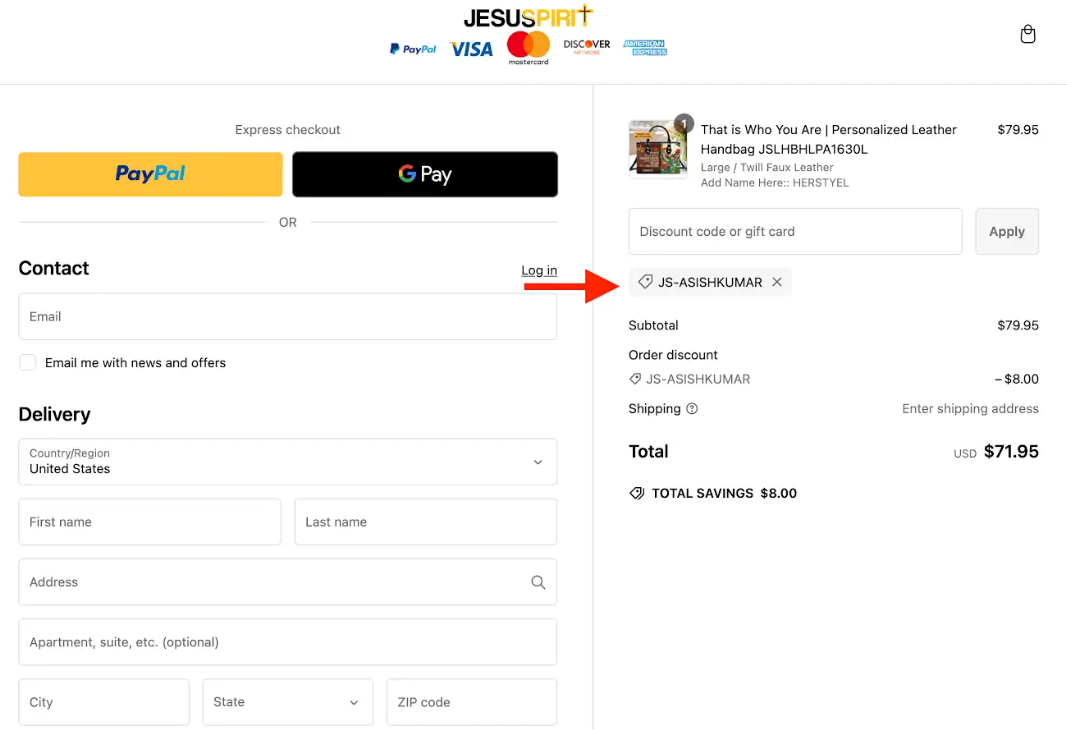The width and height of the screenshot is (1067, 730).
Task: Click the ZIP code field
Action: point(471,702)
